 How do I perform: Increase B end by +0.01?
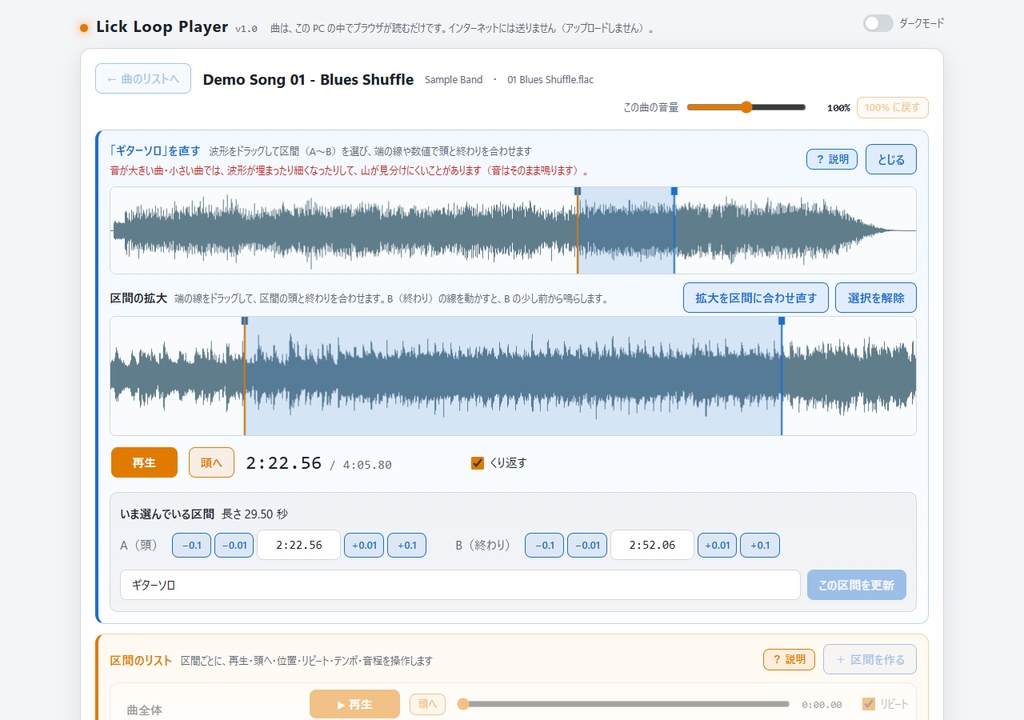pyautogui.click(x=717, y=545)
